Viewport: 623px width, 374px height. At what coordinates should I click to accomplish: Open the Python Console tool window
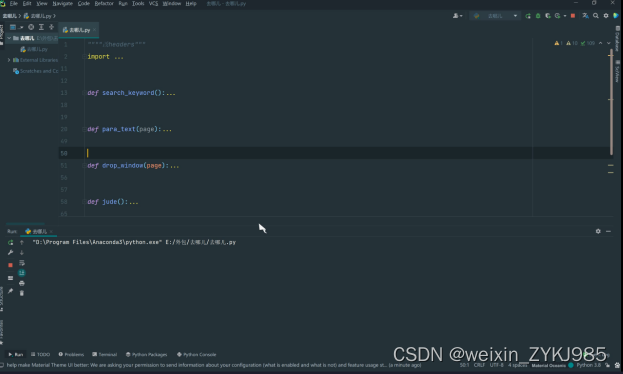(197, 355)
